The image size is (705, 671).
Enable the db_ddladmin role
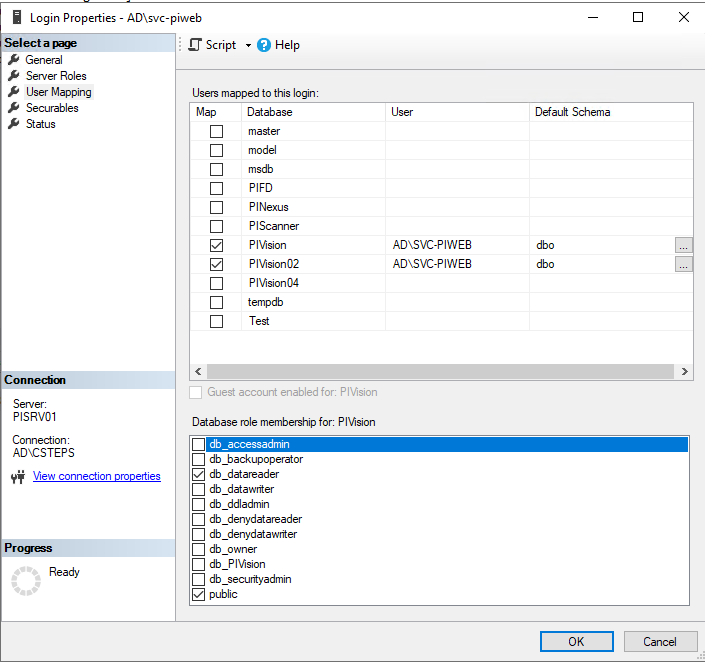pos(198,504)
